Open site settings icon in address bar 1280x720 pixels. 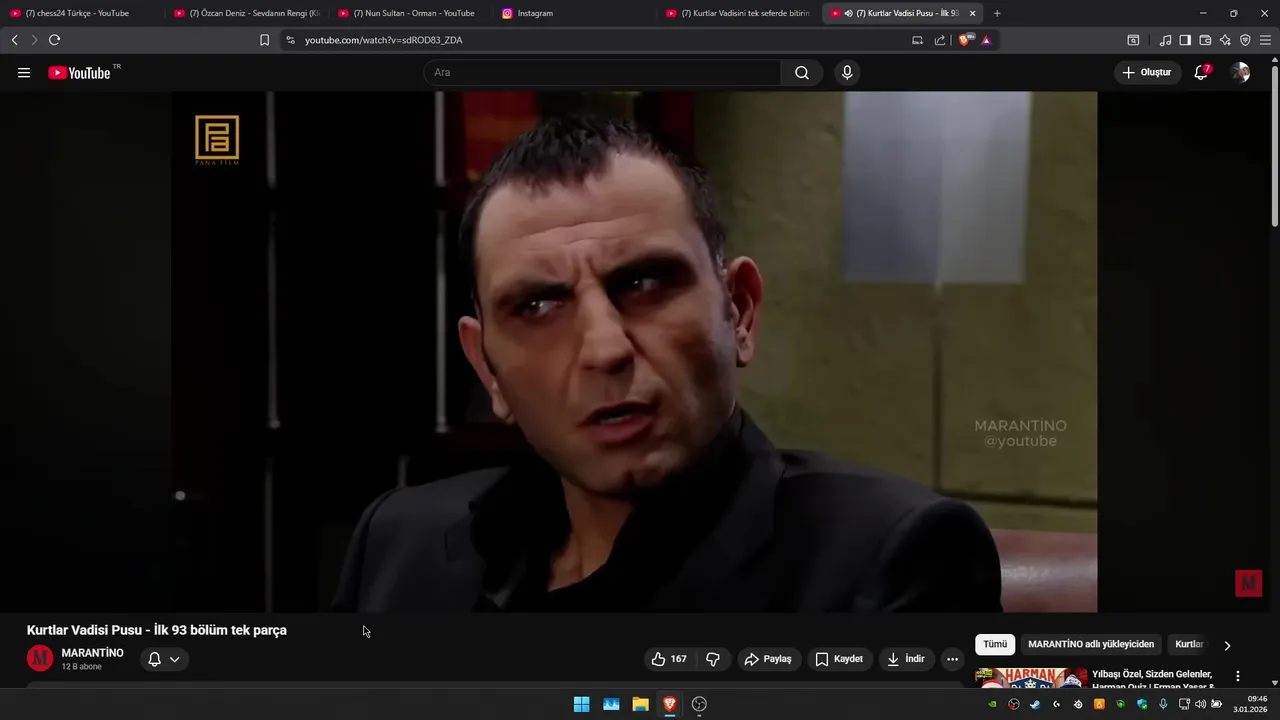pyautogui.click(x=290, y=40)
